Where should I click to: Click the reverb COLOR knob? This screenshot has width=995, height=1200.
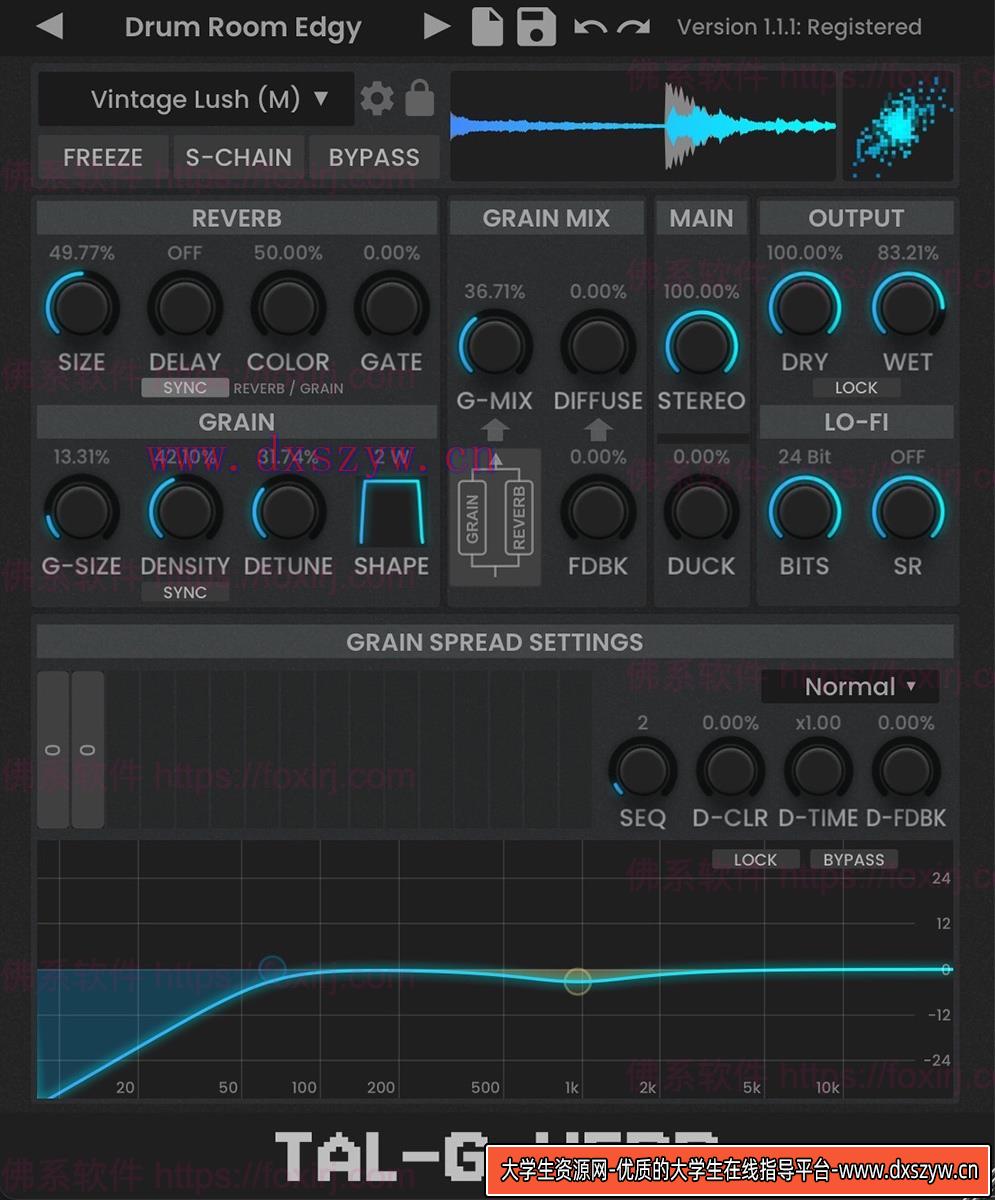tap(288, 307)
